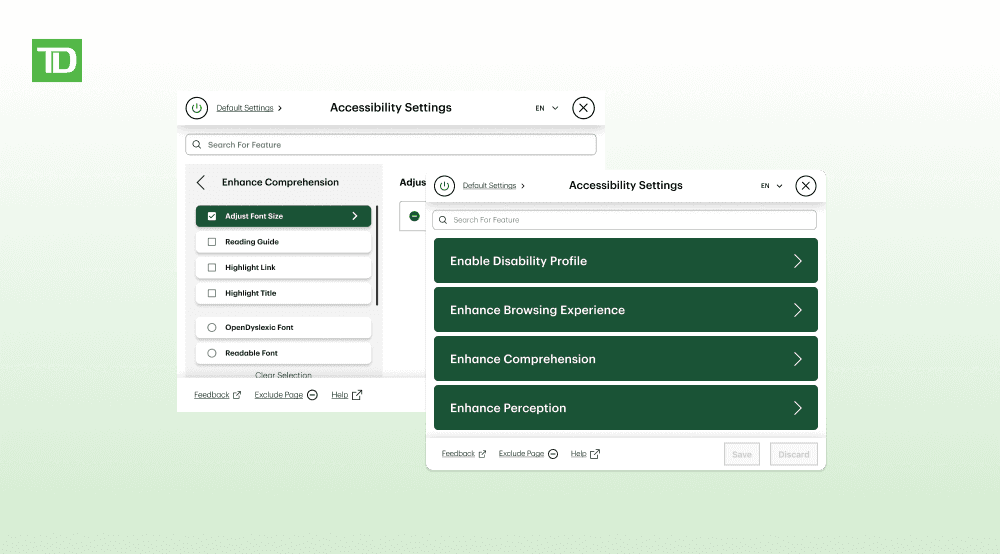Open Default Settings link in back panel
Viewport: 1000px width, 554px height.
click(245, 108)
